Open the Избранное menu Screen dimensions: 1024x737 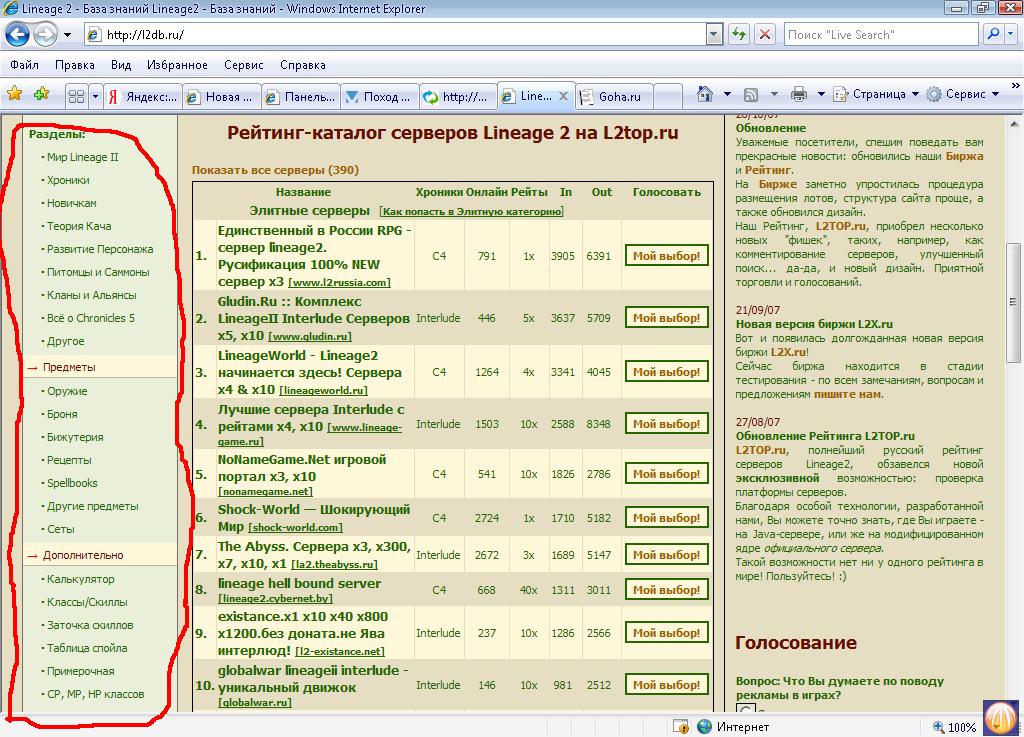pyautogui.click(x=177, y=65)
